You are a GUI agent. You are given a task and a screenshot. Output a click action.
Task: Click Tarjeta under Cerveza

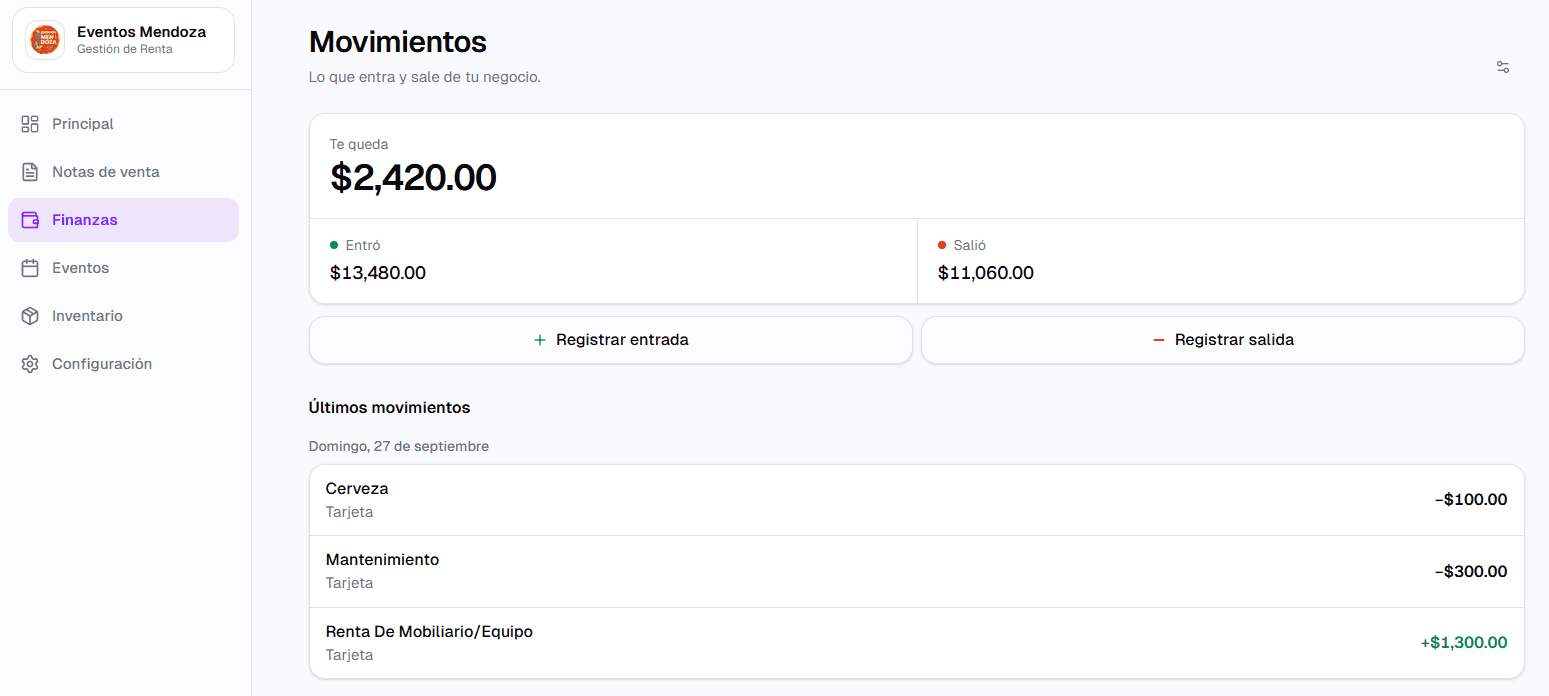349,512
